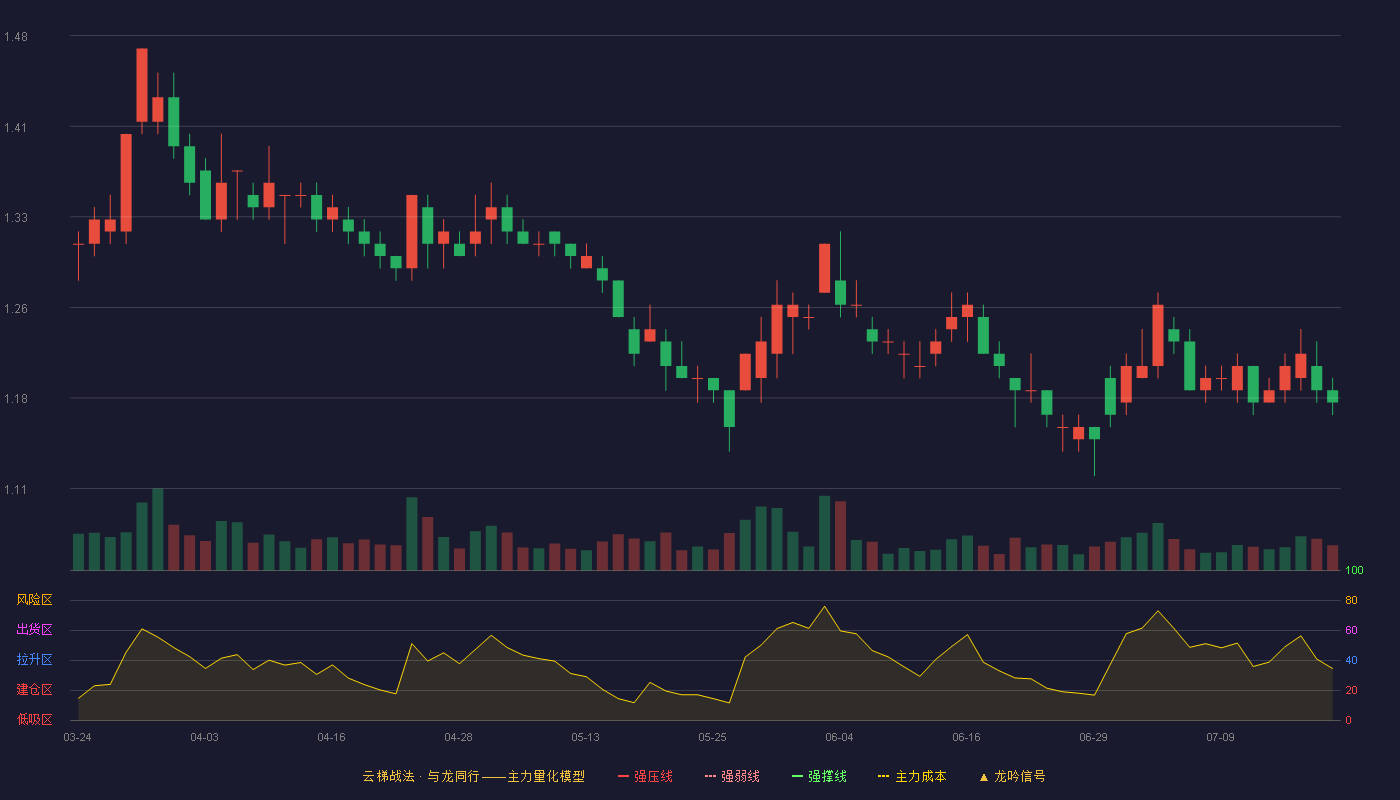Viewport: 1400px width, 800px height.
Task: Select the 风险区 zone label
Action: 35,600
